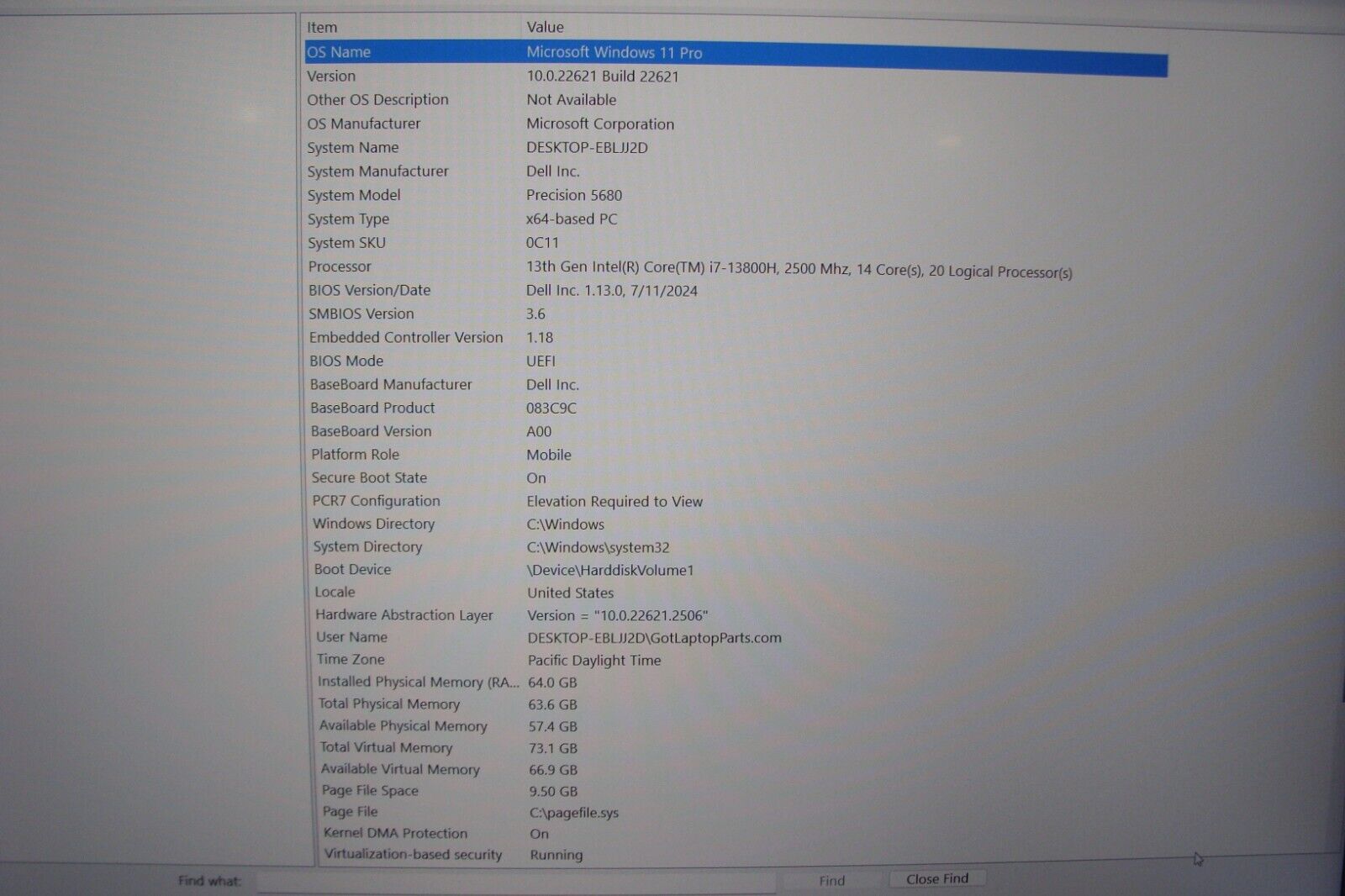Click the Close Find button
Screen dimensions: 1345x896
tap(937, 878)
